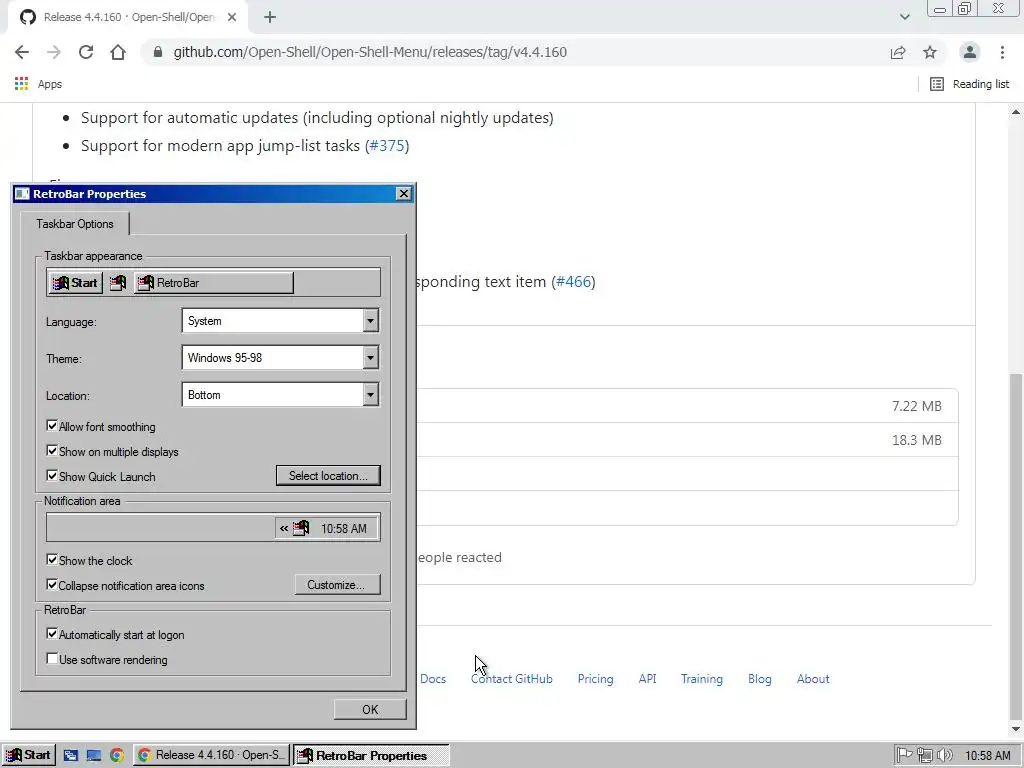1024x768 pixels.
Task: Open the Pricing footer link
Action: pyautogui.click(x=596, y=679)
